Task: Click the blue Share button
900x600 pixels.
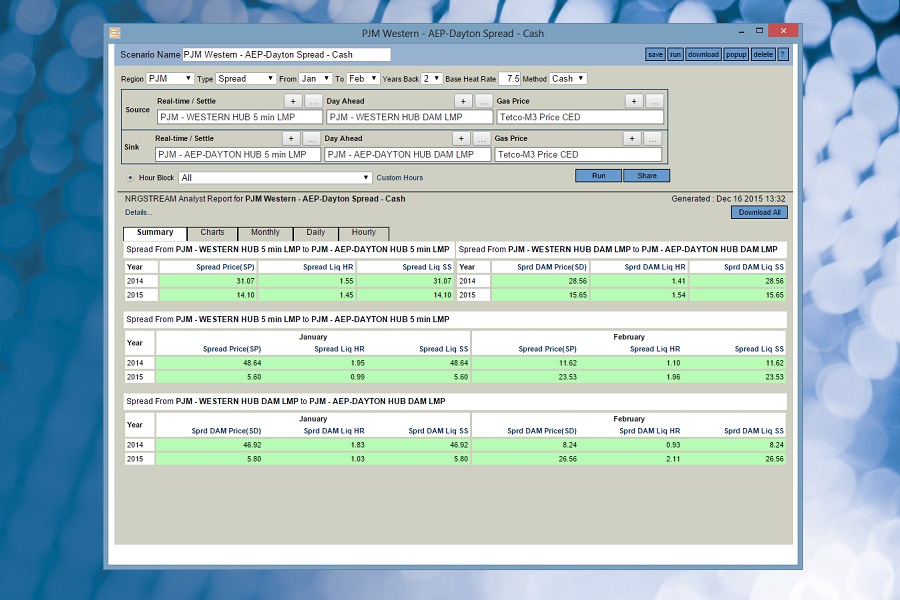Action: point(646,176)
